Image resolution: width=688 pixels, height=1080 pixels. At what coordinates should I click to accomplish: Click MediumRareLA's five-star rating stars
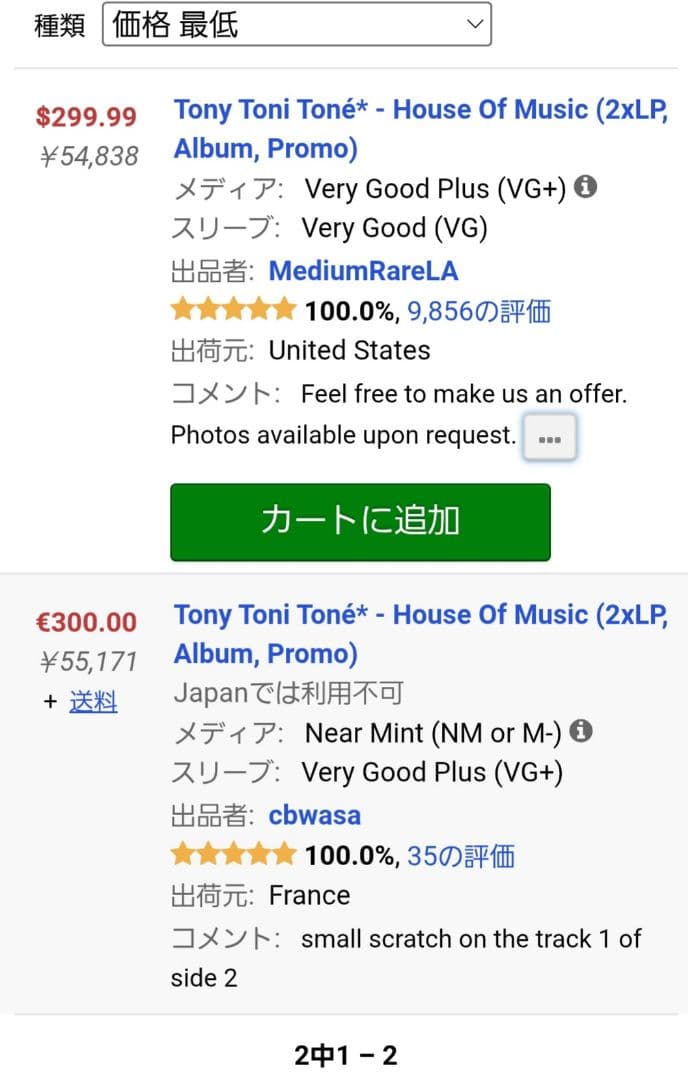233,309
